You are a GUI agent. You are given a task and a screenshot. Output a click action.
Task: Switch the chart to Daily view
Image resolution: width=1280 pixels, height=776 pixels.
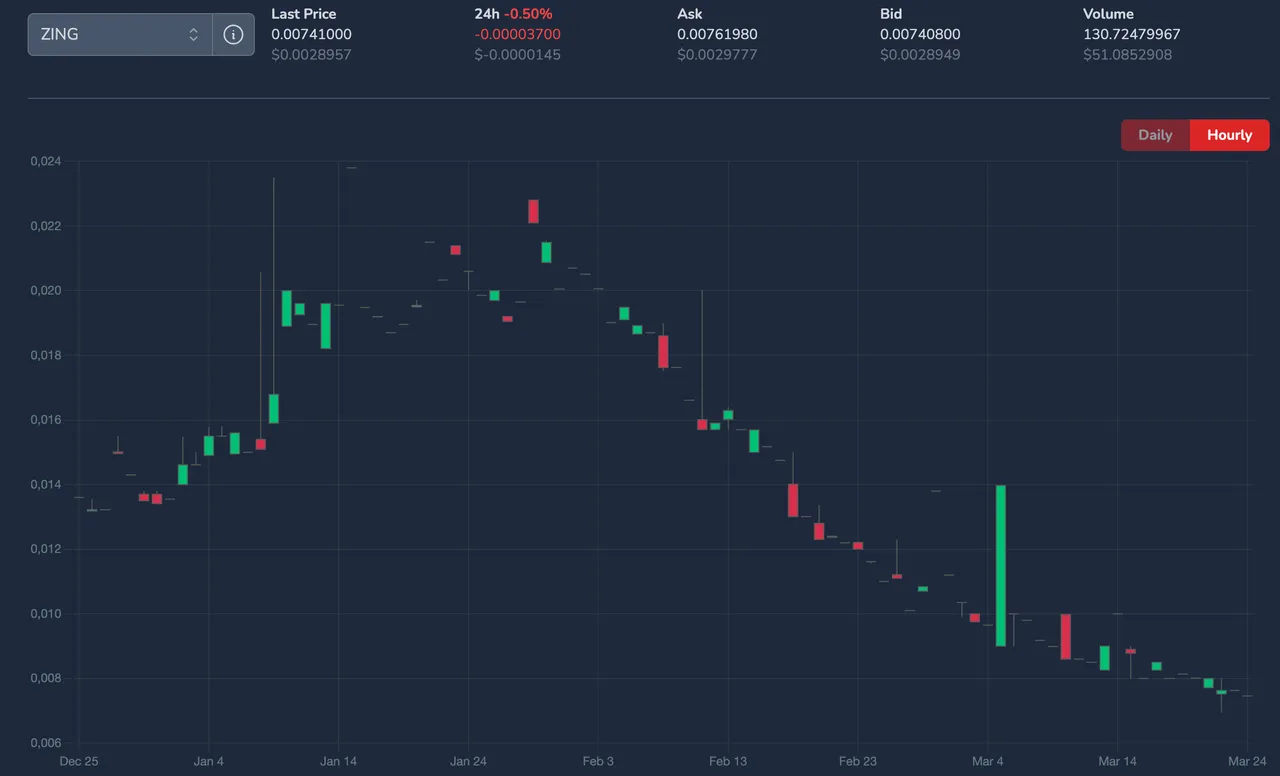pos(1155,135)
